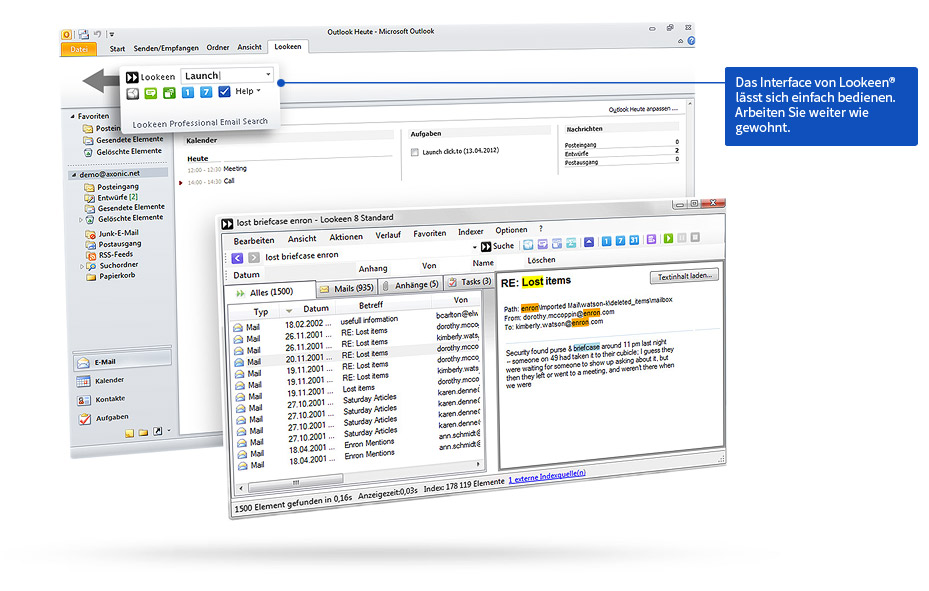Click the '31' month filter icon in Lookeen toolbar
The height and width of the screenshot is (591, 929).
(634, 240)
